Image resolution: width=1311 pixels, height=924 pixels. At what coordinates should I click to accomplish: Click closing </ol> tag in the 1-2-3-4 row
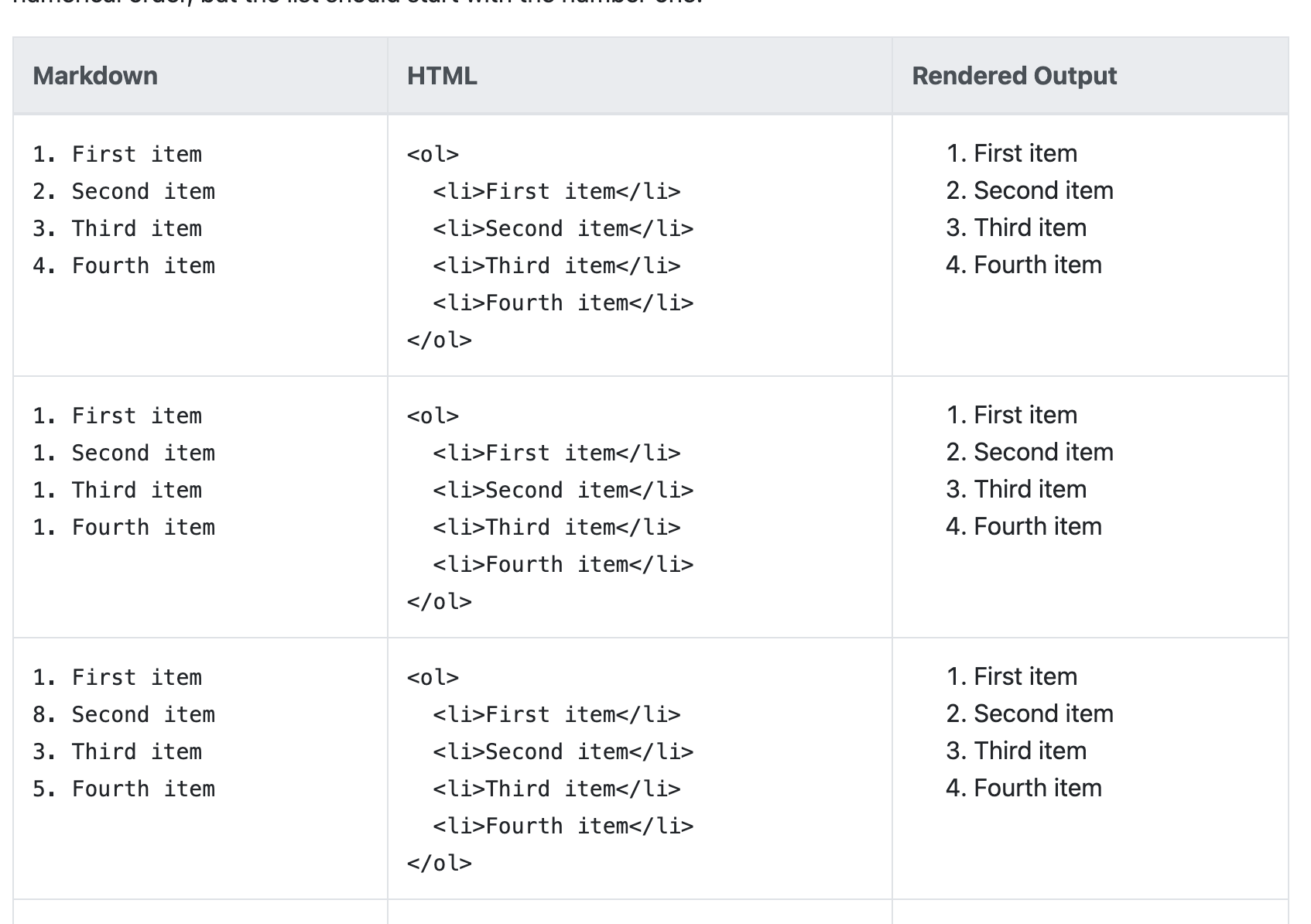click(x=440, y=340)
